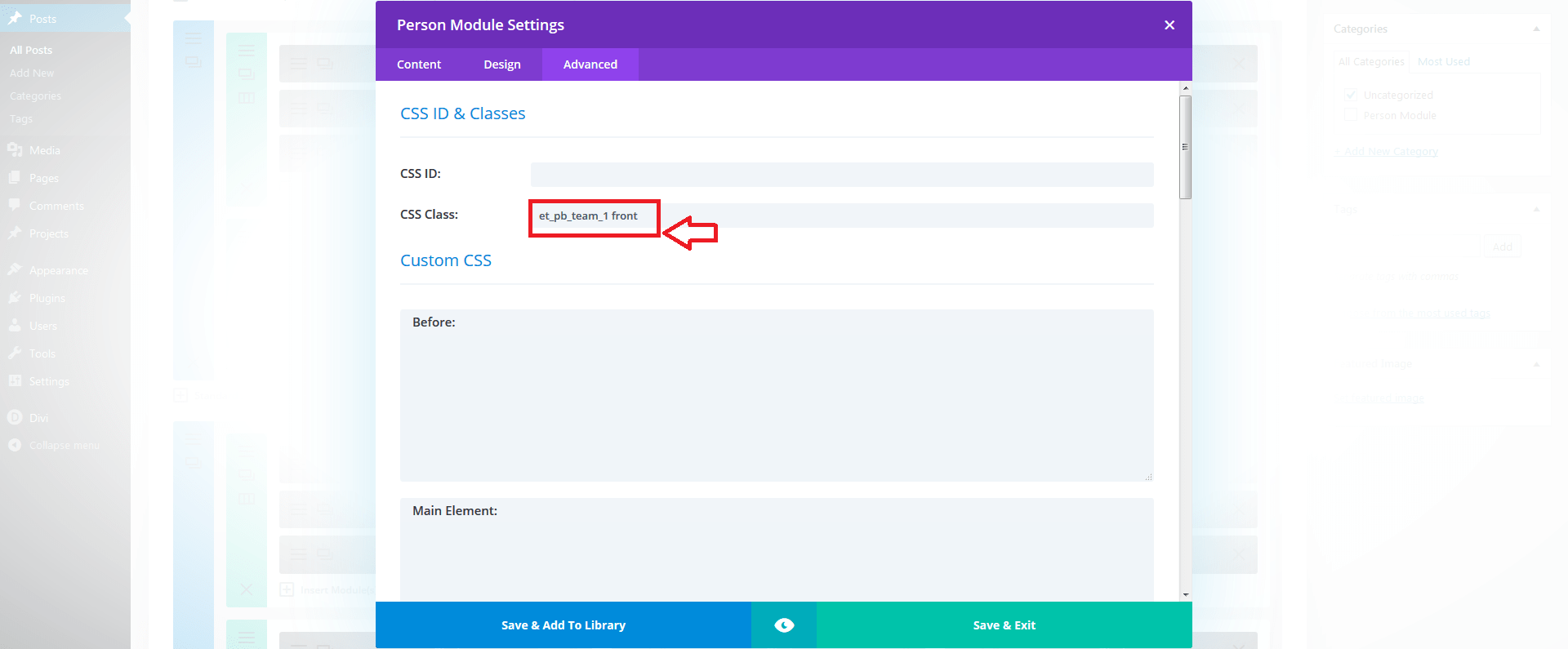Viewport: 1568px width, 649px height.
Task: Click Save & Add To Library
Action: point(563,625)
